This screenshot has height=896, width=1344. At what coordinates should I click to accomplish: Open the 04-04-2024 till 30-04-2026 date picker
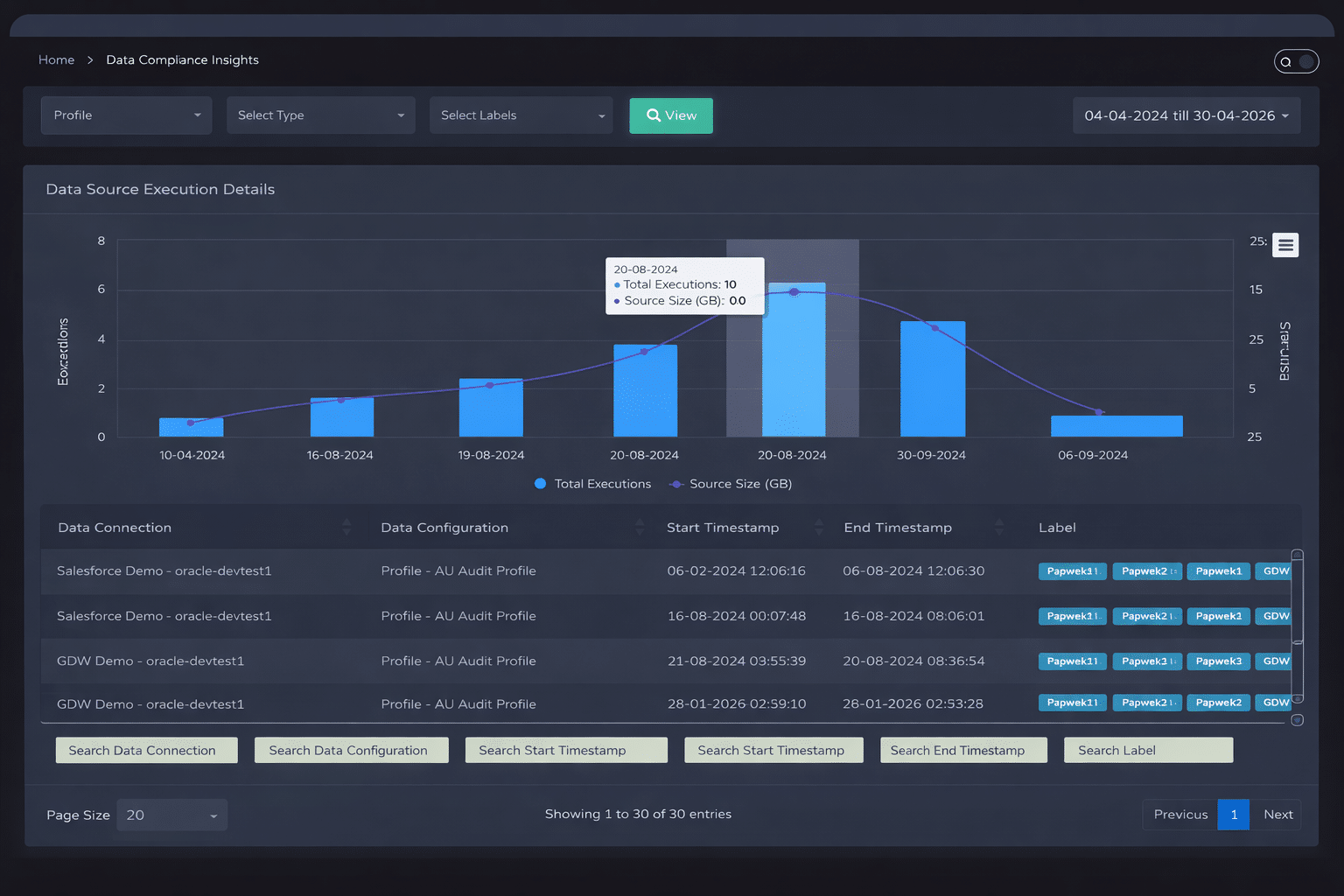(1186, 115)
